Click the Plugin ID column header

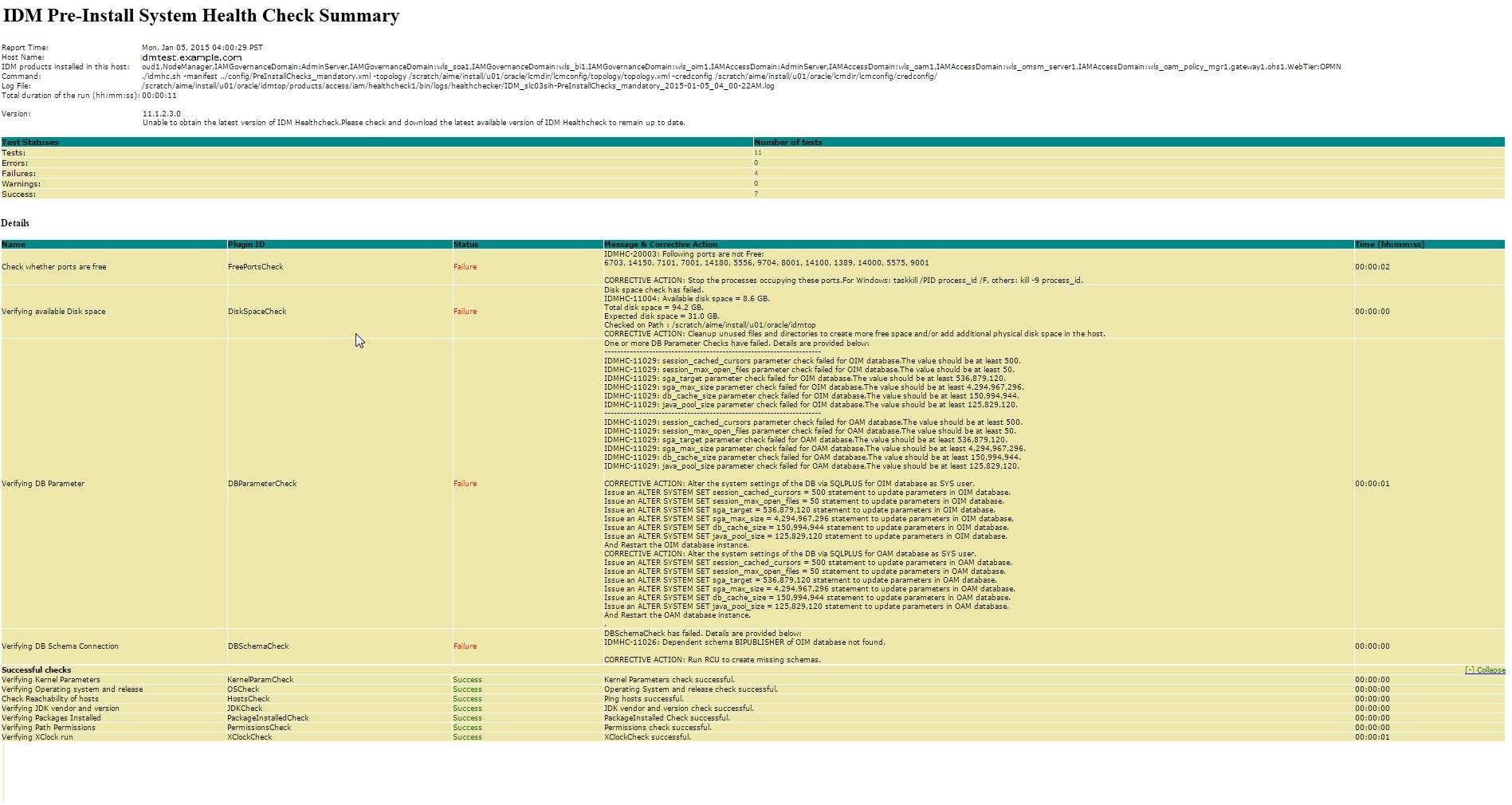coord(246,245)
